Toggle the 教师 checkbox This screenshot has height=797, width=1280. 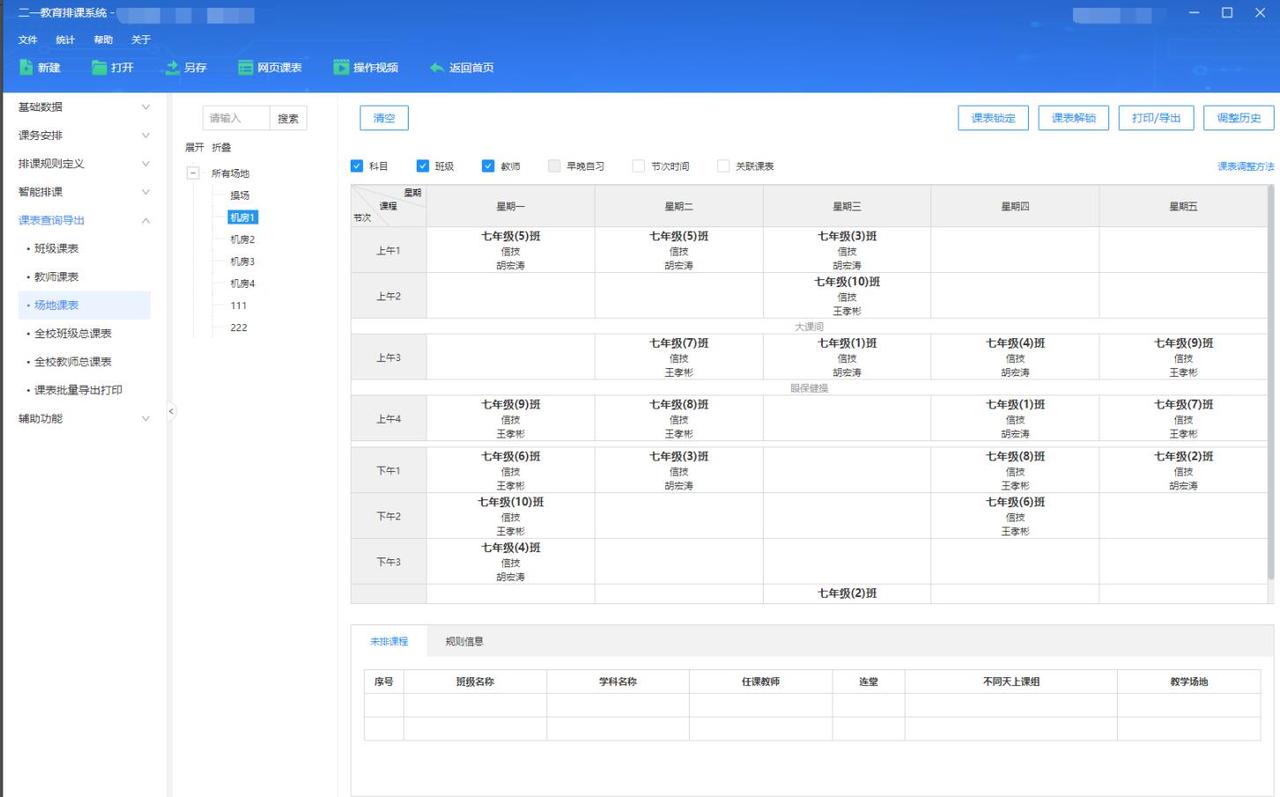click(x=488, y=166)
